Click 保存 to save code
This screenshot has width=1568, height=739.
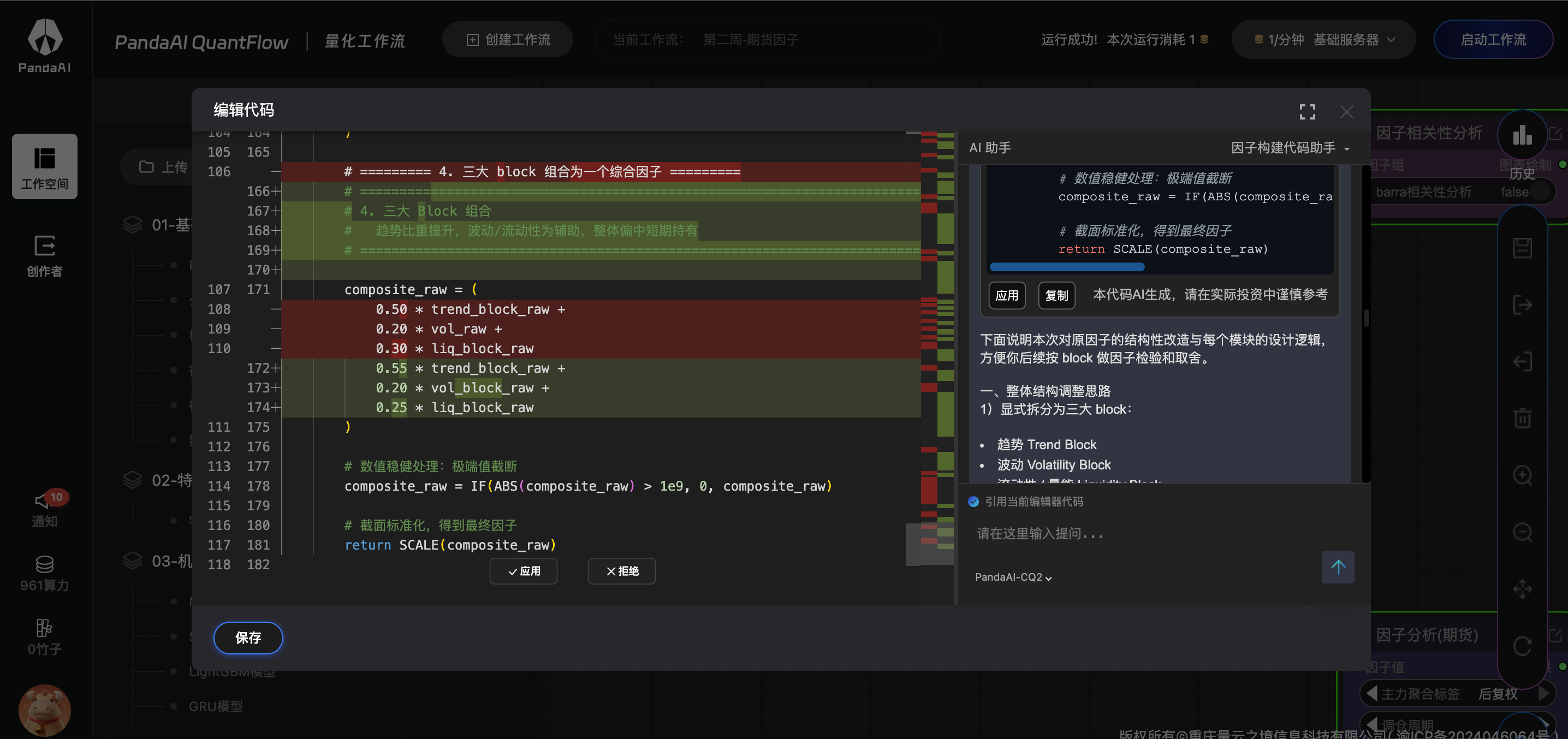[248, 637]
